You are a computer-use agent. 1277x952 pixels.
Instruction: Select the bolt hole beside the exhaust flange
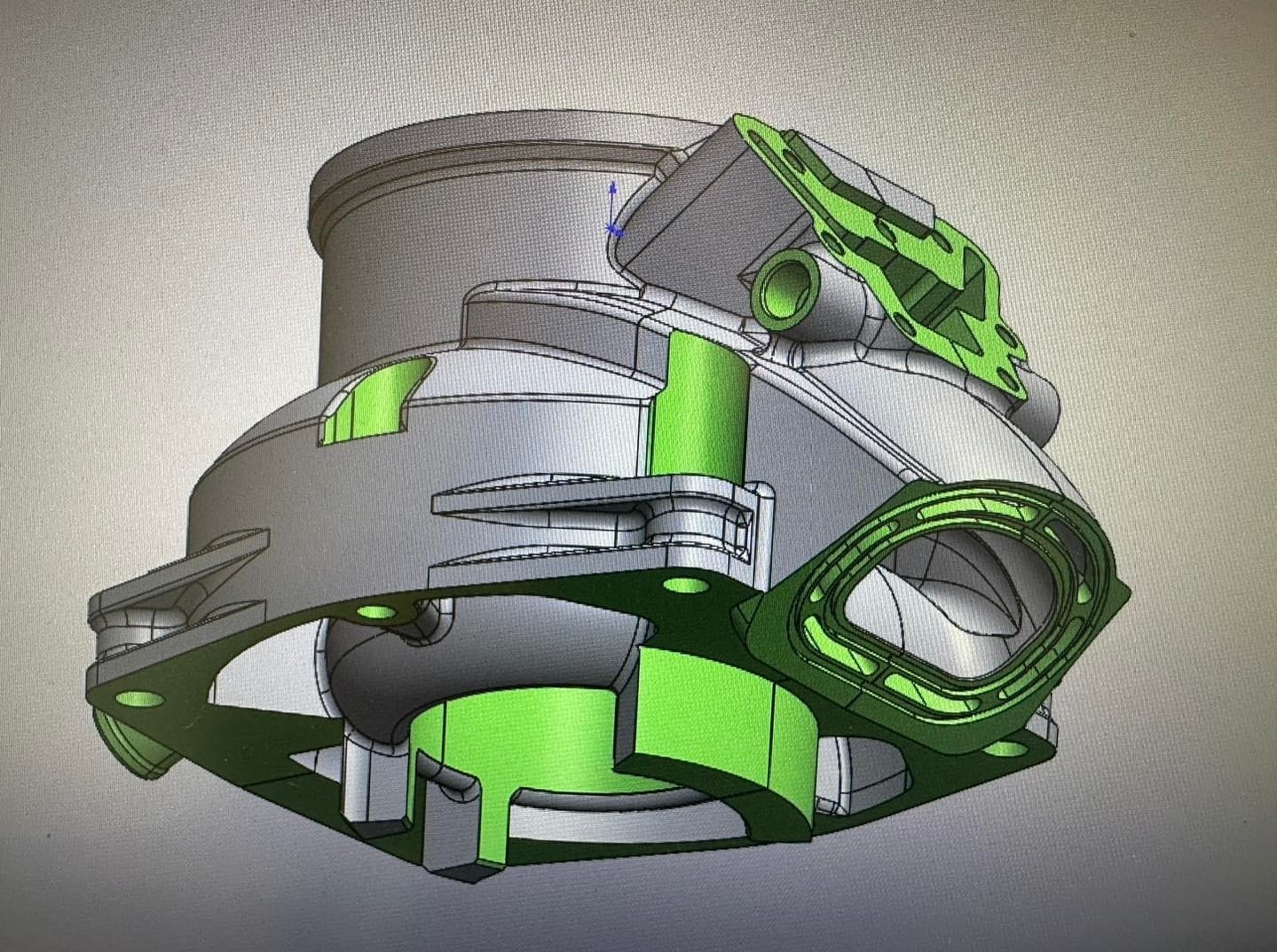682,586
